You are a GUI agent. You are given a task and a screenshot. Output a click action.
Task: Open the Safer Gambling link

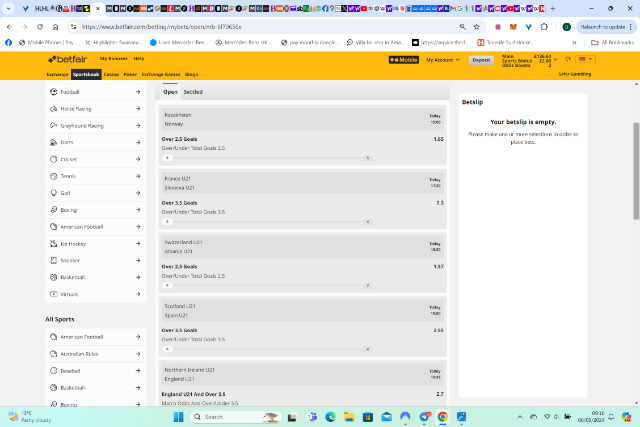tap(575, 74)
